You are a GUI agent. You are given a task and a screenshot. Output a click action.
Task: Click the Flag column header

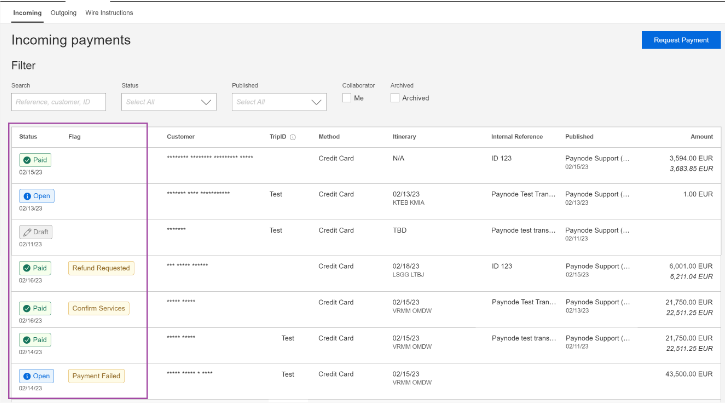74,137
